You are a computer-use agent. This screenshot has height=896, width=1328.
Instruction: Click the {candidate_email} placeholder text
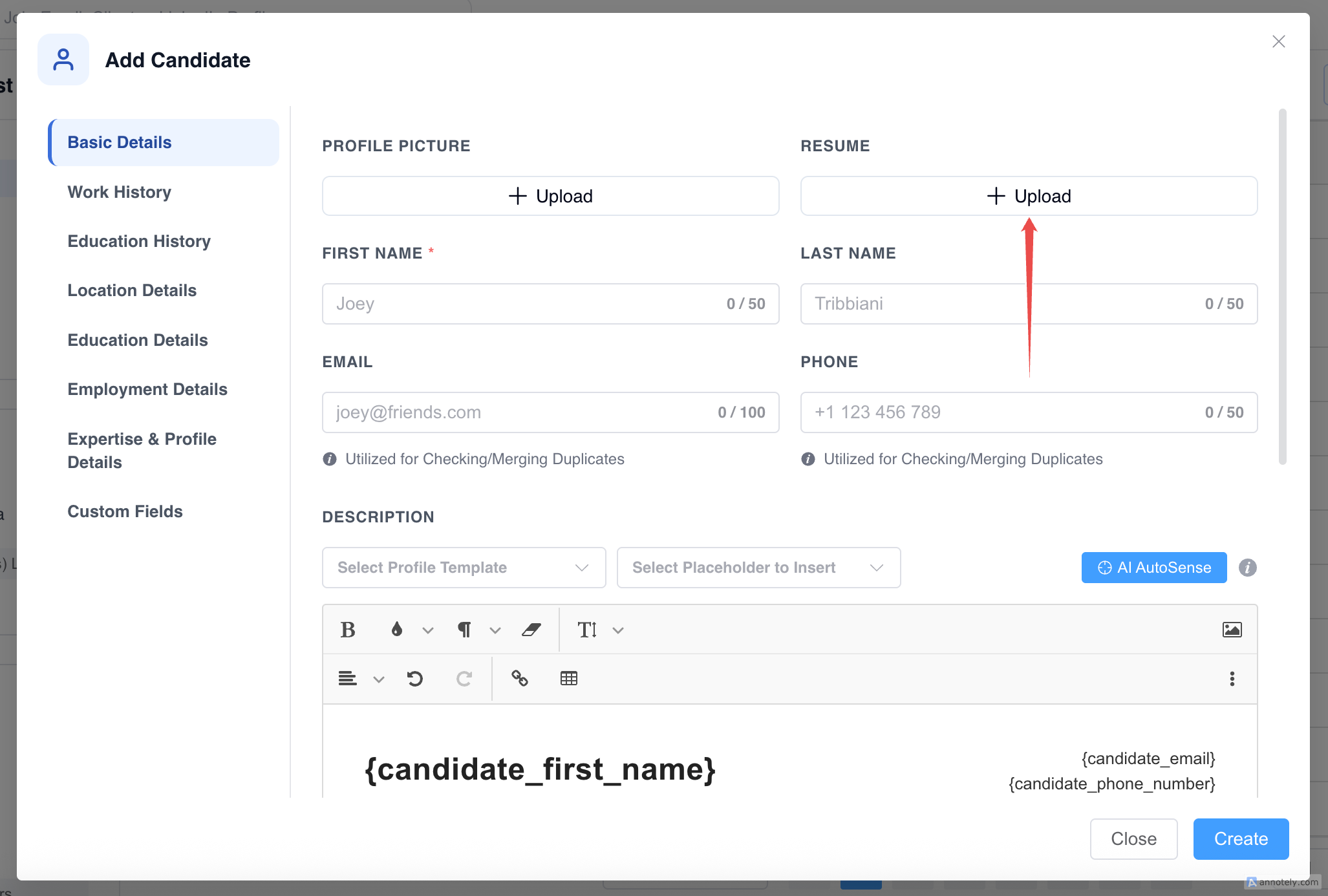1148,758
